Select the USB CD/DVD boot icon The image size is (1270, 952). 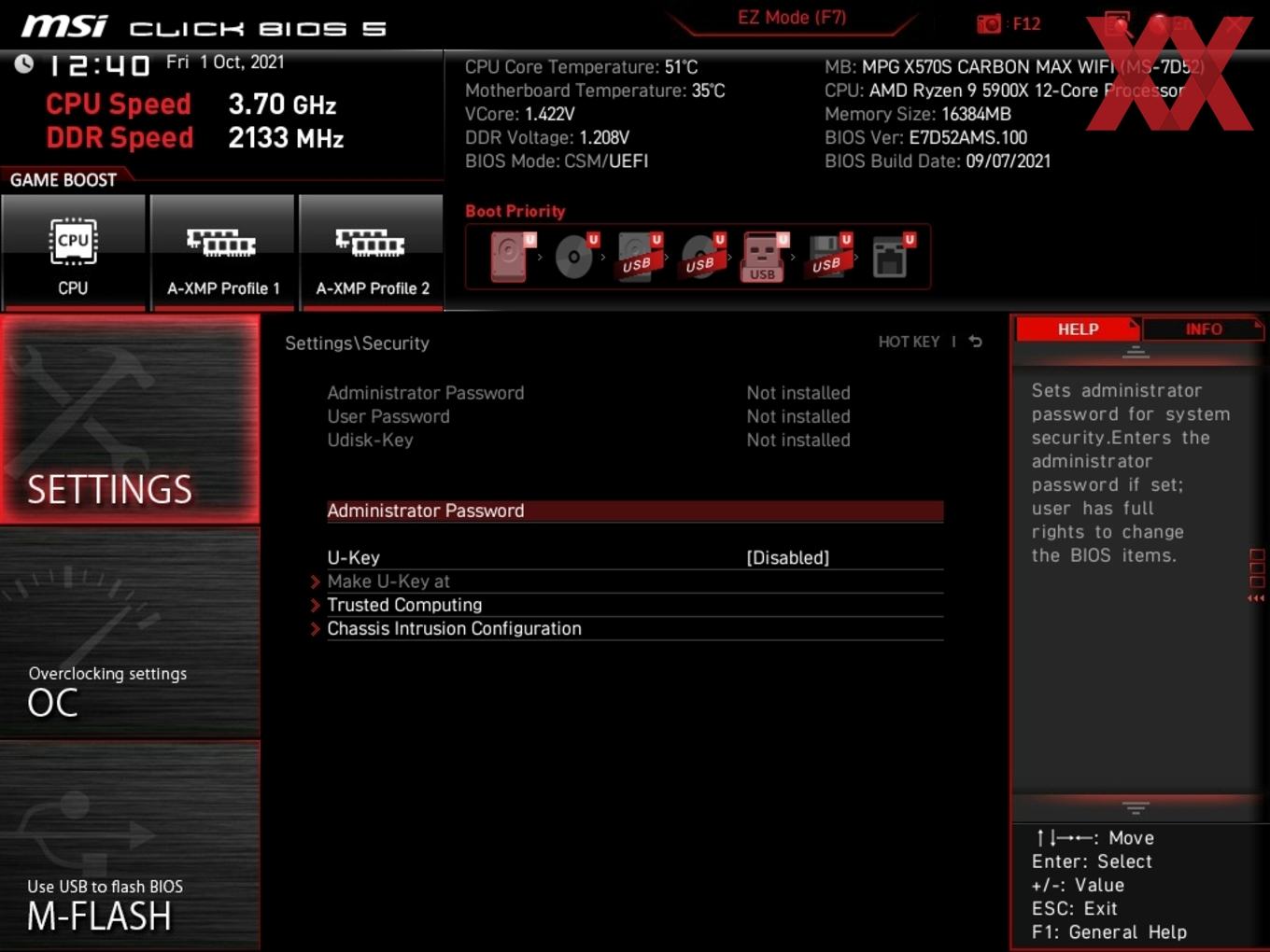coord(702,257)
